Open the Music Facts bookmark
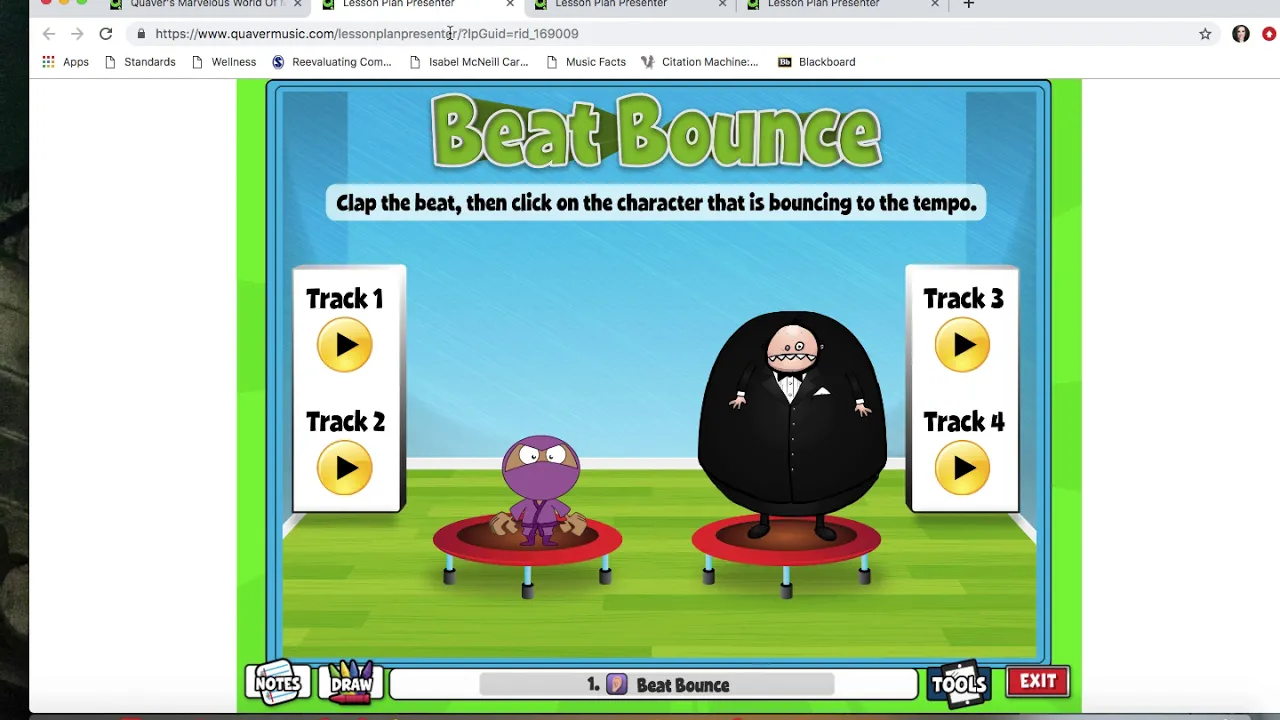The image size is (1280, 720). 586,62
